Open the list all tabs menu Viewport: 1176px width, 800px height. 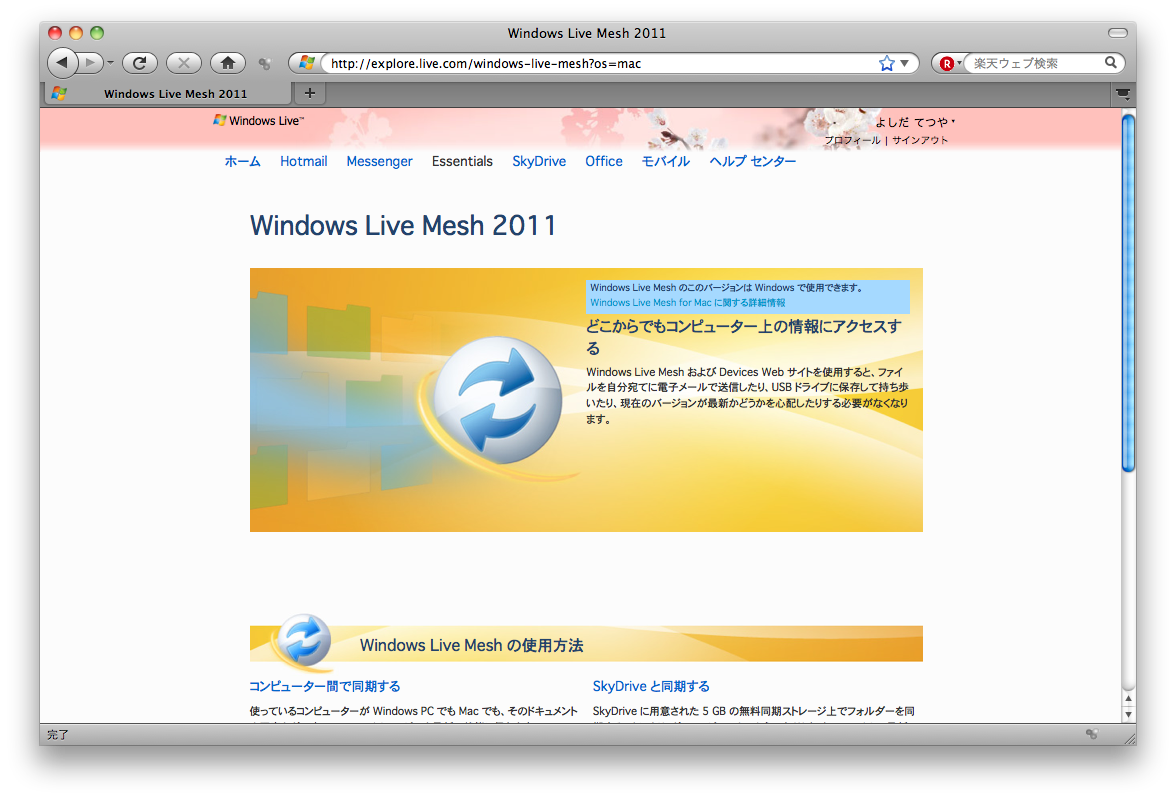tap(1123, 94)
